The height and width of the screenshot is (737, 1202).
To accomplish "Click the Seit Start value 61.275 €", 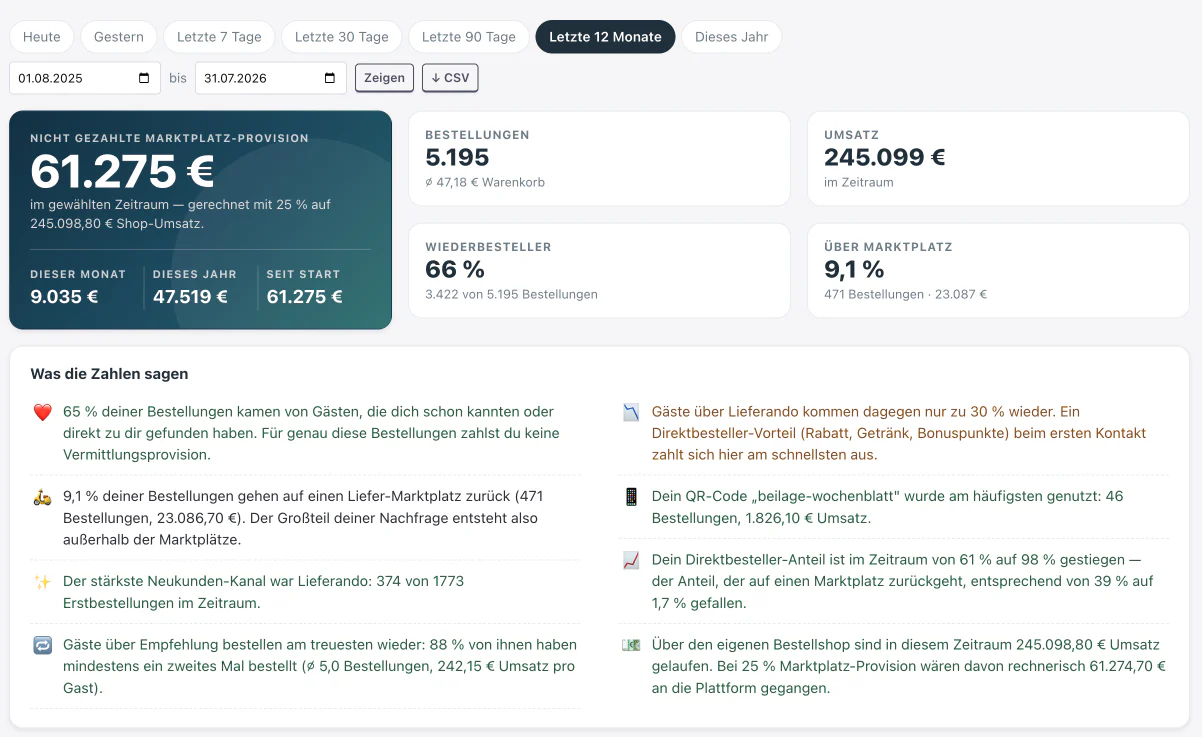I will tap(304, 297).
